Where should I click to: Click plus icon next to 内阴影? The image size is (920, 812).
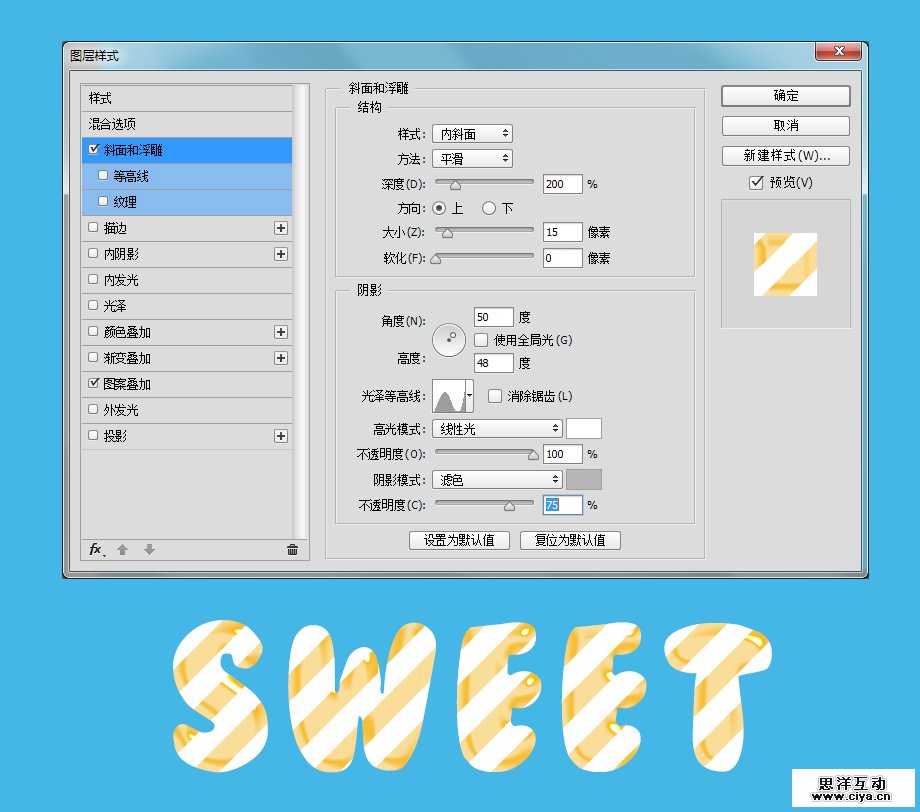pos(281,254)
